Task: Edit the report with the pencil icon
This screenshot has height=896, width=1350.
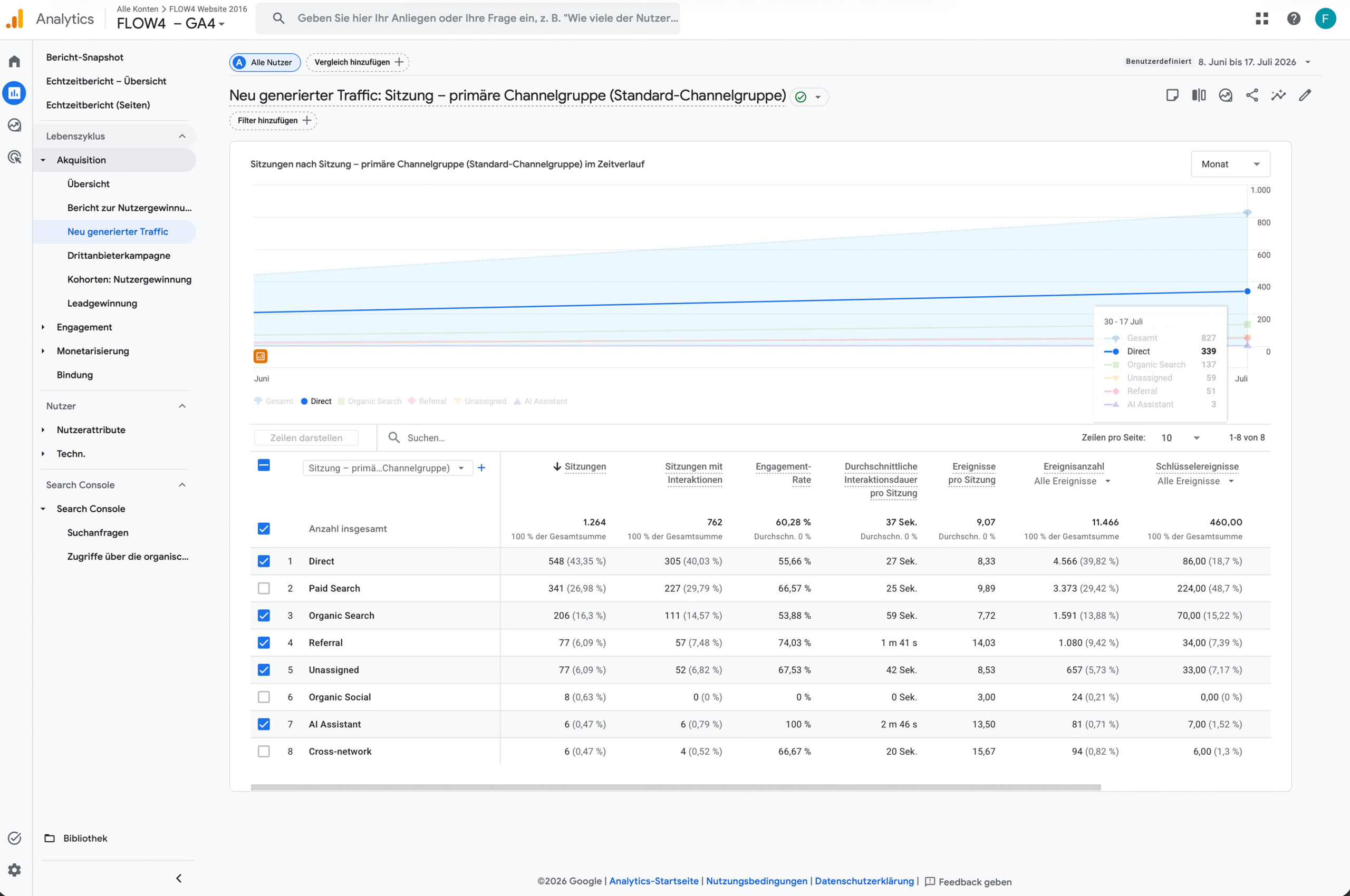Action: click(x=1305, y=95)
